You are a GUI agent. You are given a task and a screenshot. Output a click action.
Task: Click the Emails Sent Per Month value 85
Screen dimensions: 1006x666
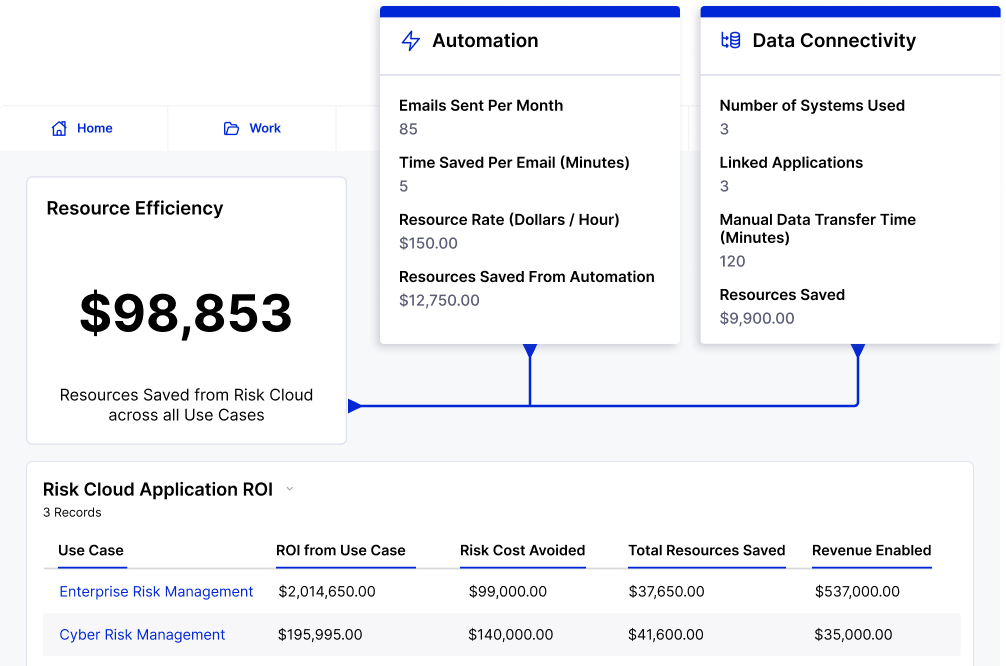pyautogui.click(x=408, y=129)
